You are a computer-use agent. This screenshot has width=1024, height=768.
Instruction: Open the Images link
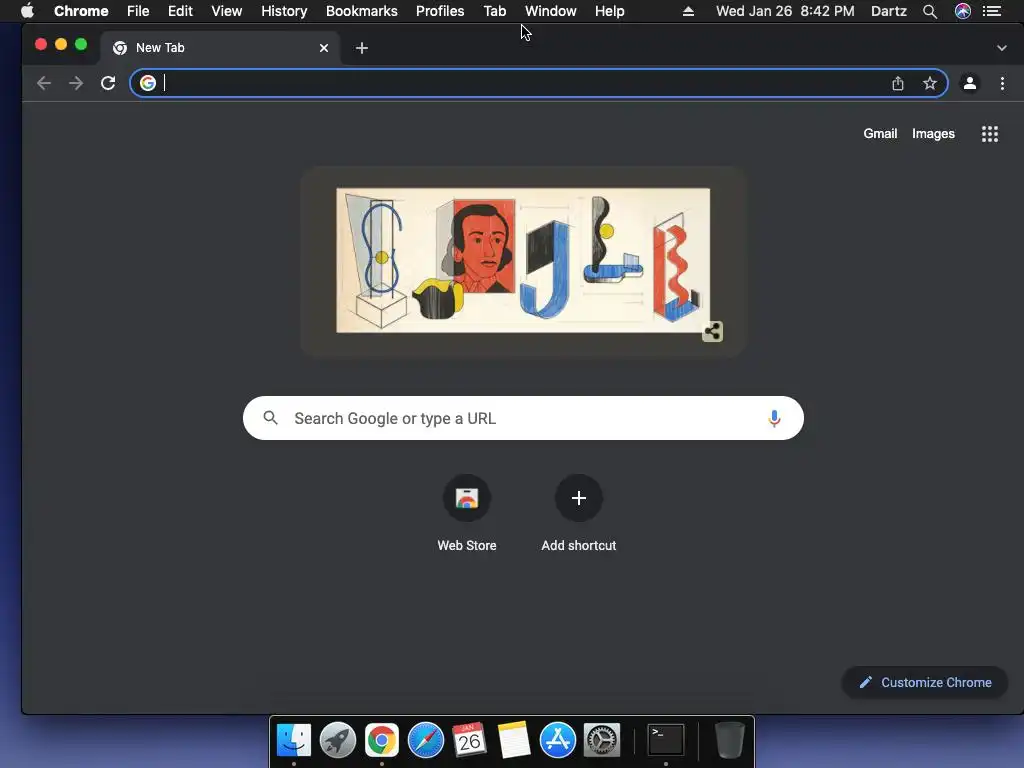(x=933, y=133)
